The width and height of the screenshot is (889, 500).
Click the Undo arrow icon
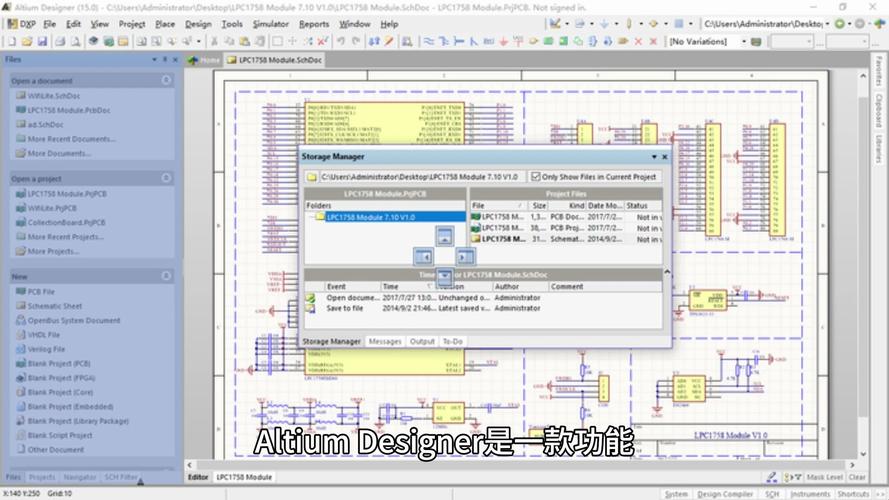[x=340, y=41]
